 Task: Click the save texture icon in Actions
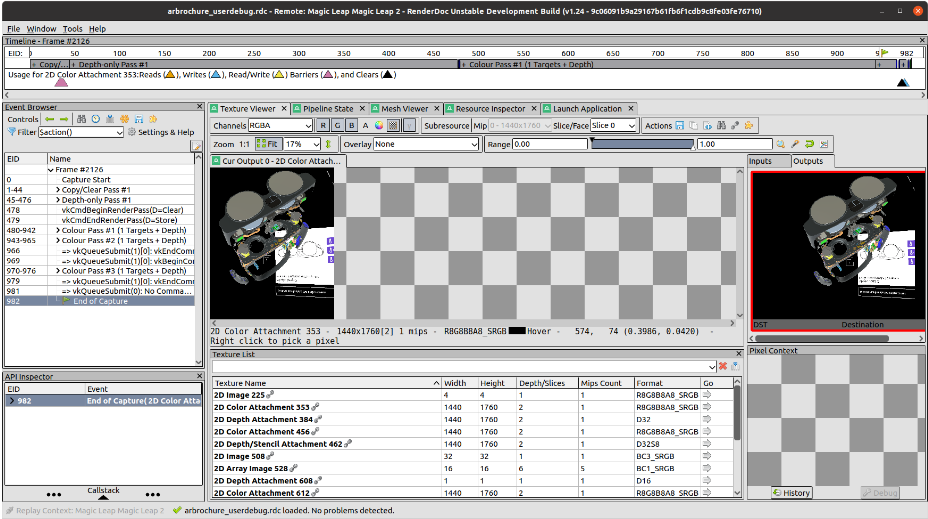679,125
